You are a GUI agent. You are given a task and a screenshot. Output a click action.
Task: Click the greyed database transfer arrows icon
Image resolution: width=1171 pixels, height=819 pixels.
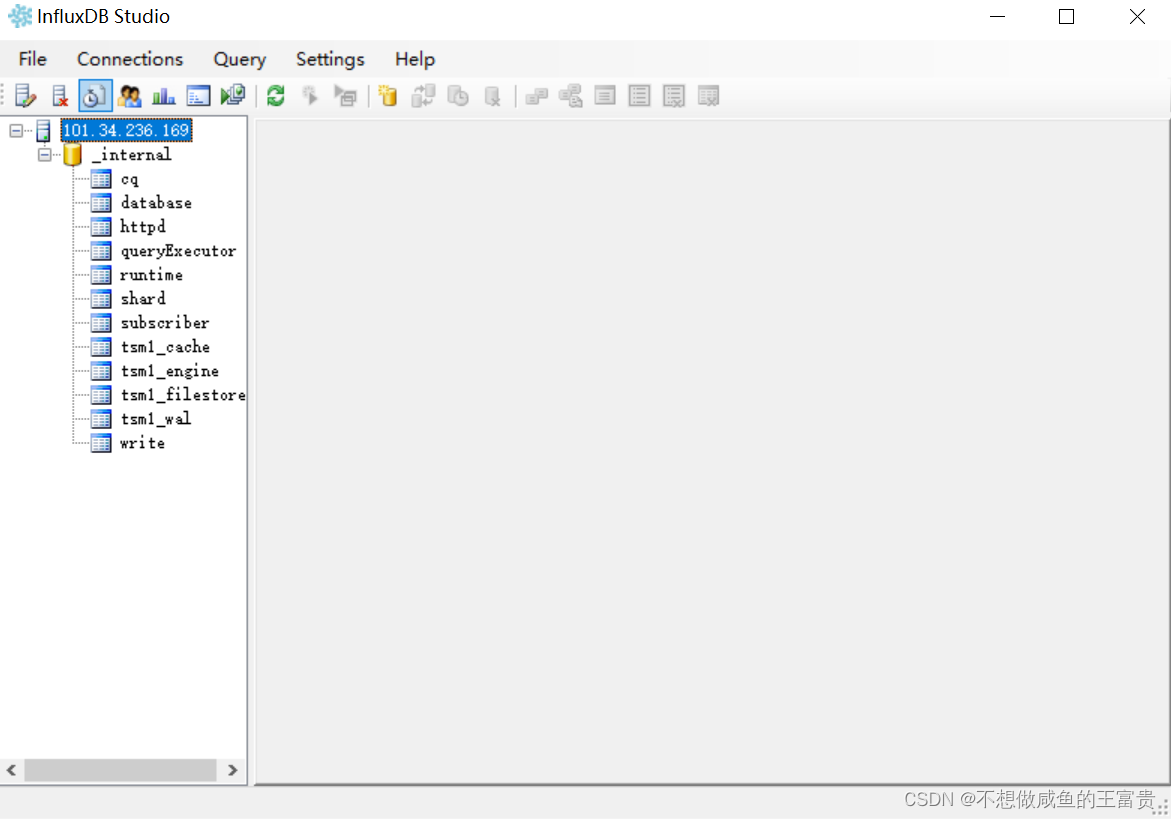pos(423,96)
